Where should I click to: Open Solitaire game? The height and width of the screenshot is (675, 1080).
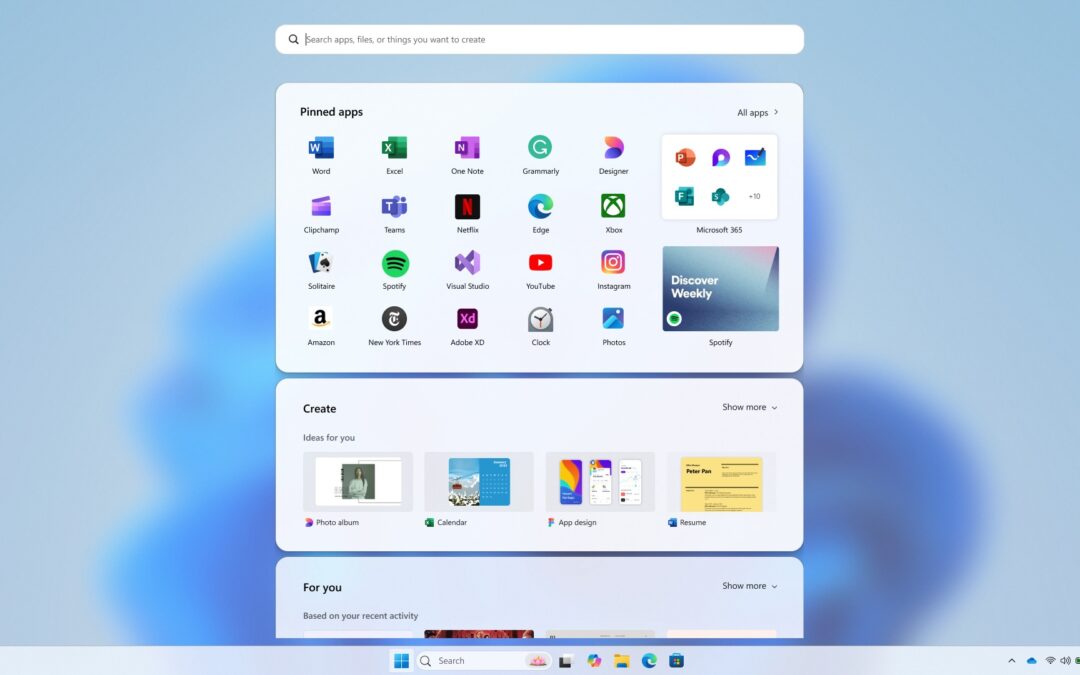click(x=321, y=263)
